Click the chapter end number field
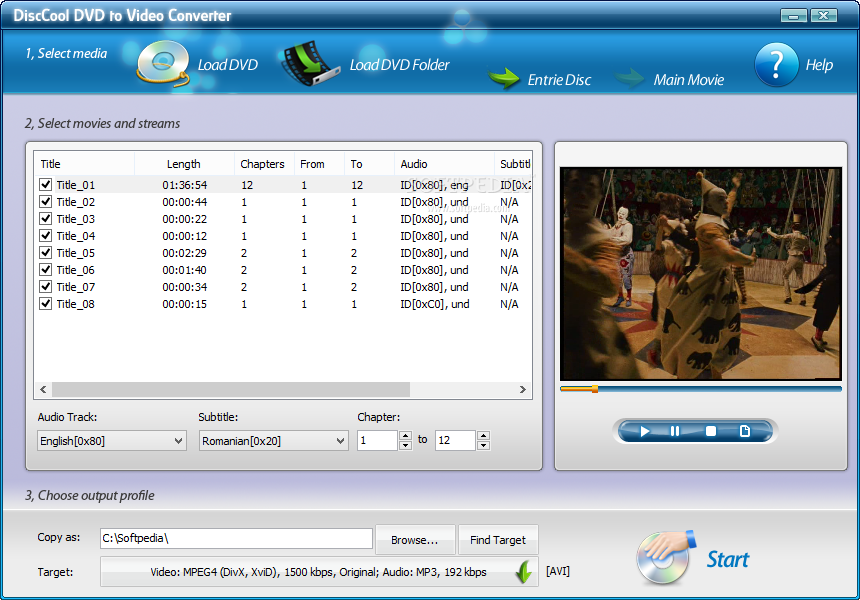The image size is (860, 600). (x=455, y=440)
